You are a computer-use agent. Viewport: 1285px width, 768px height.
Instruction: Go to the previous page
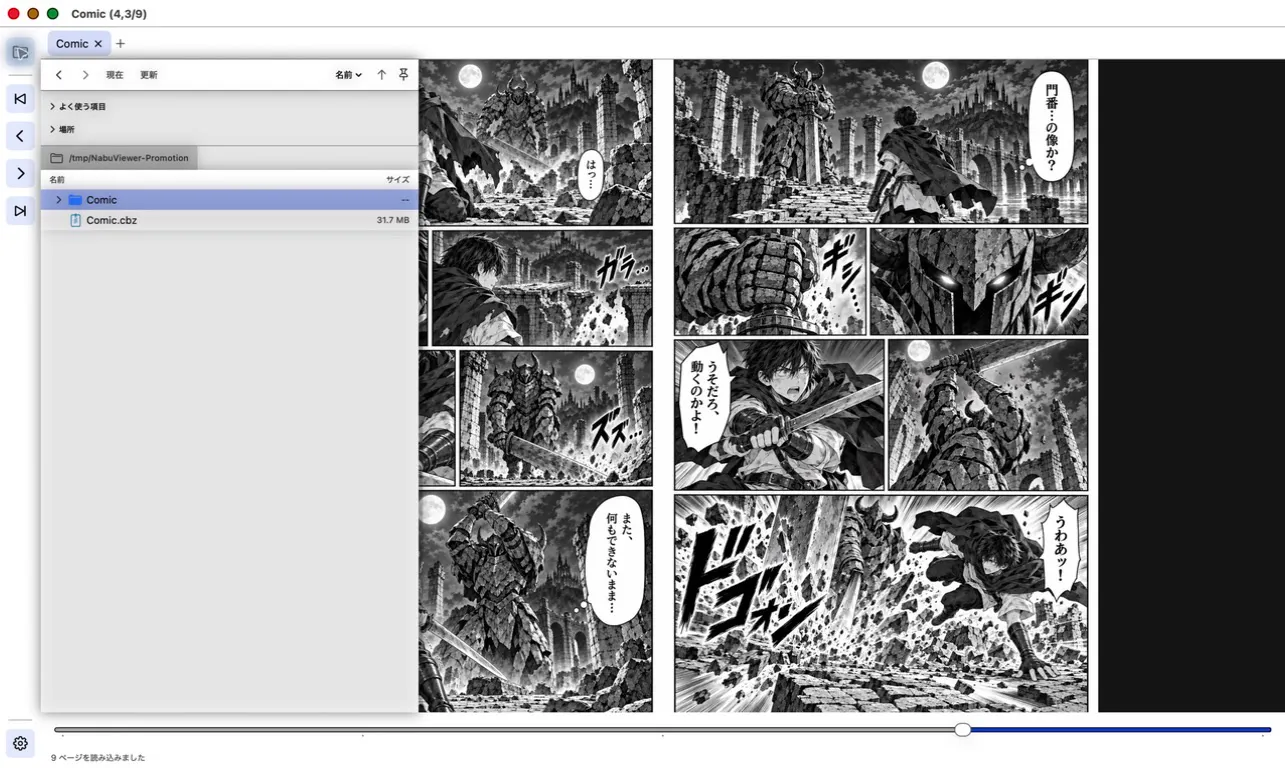click(20, 136)
